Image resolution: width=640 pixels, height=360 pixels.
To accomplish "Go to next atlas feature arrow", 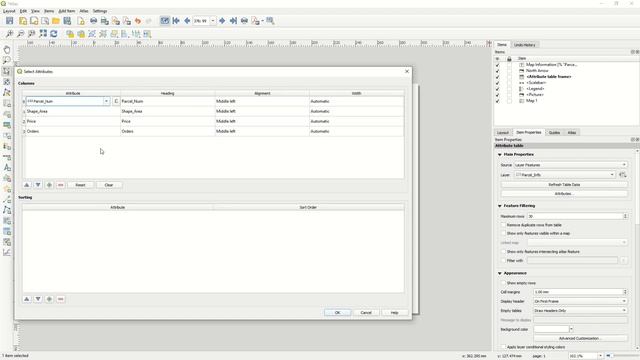I will [222, 21].
